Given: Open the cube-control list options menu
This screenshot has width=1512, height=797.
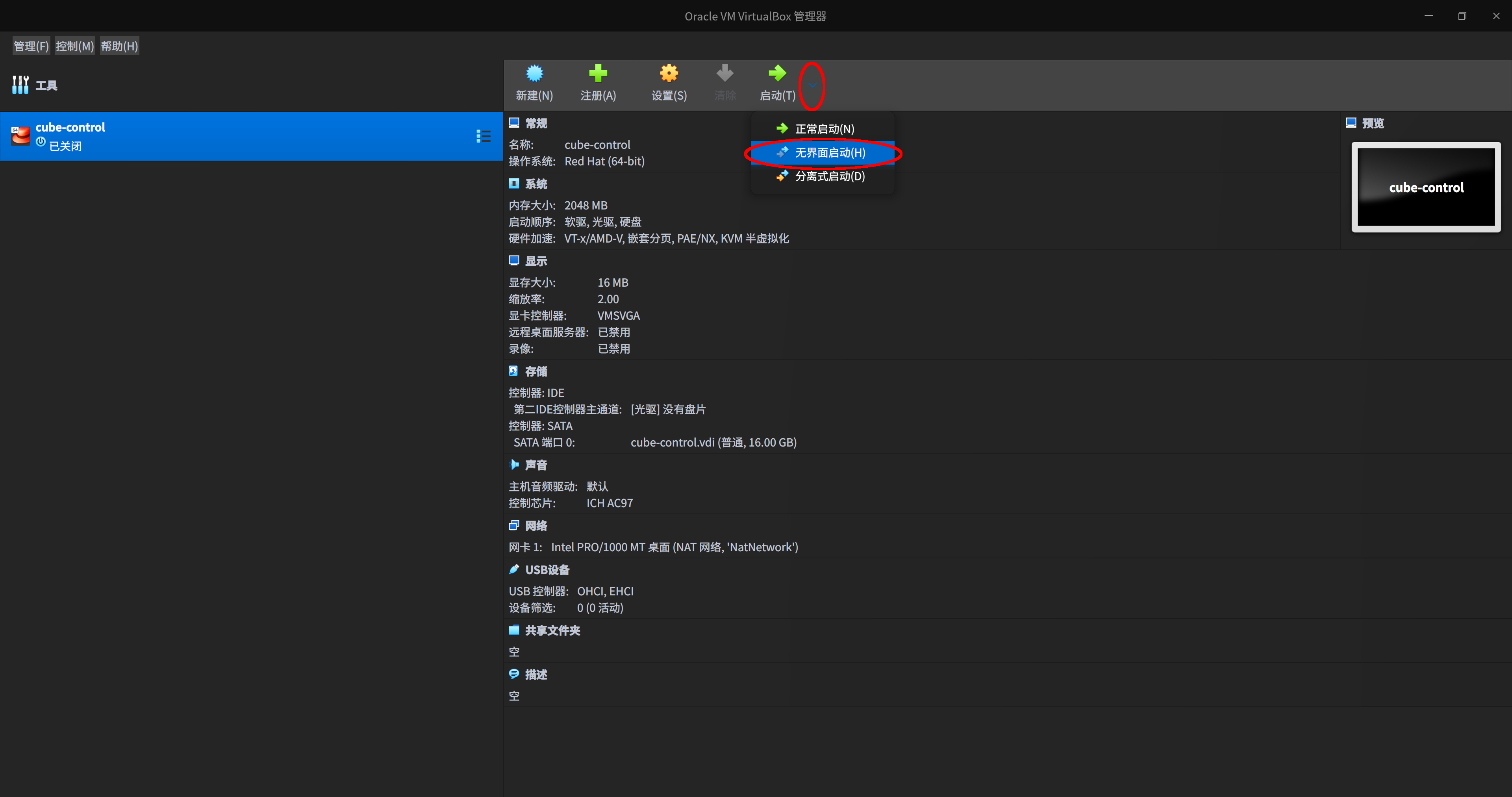Looking at the screenshot, I should click(484, 135).
